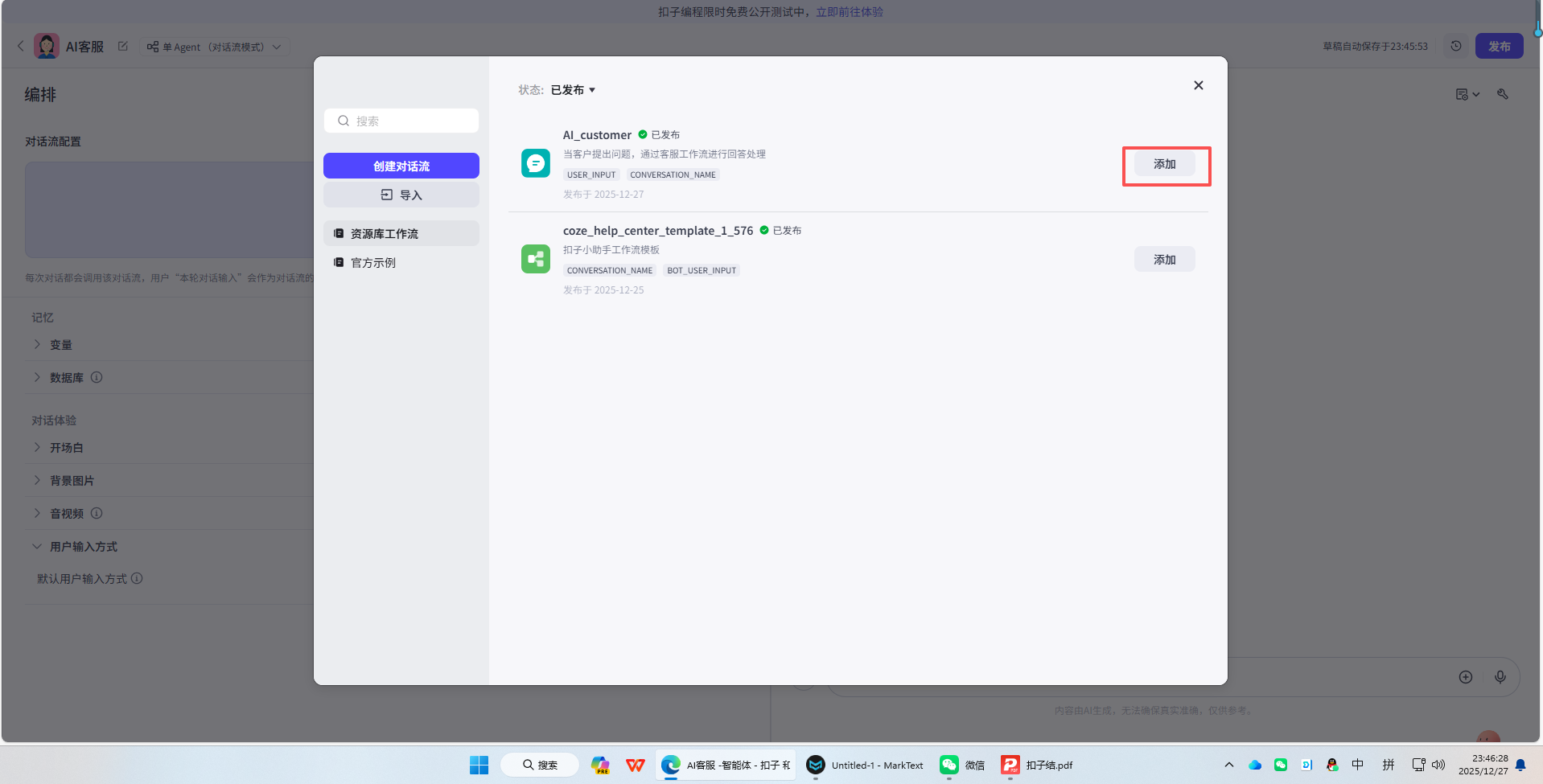The height and width of the screenshot is (784, 1543).
Task: Select the 资源库工作流 tab
Action: 401,233
